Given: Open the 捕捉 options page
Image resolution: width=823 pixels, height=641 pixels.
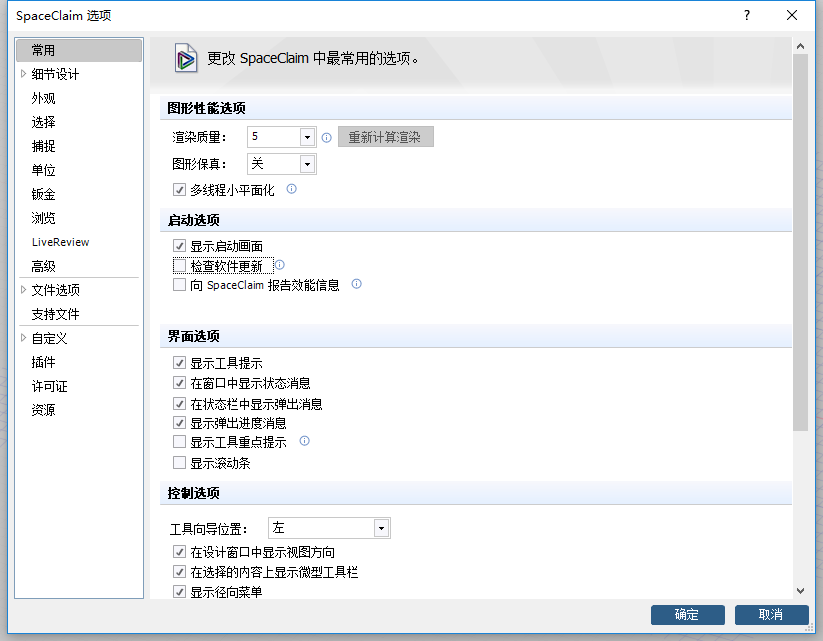Looking at the screenshot, I should [43, 146].
